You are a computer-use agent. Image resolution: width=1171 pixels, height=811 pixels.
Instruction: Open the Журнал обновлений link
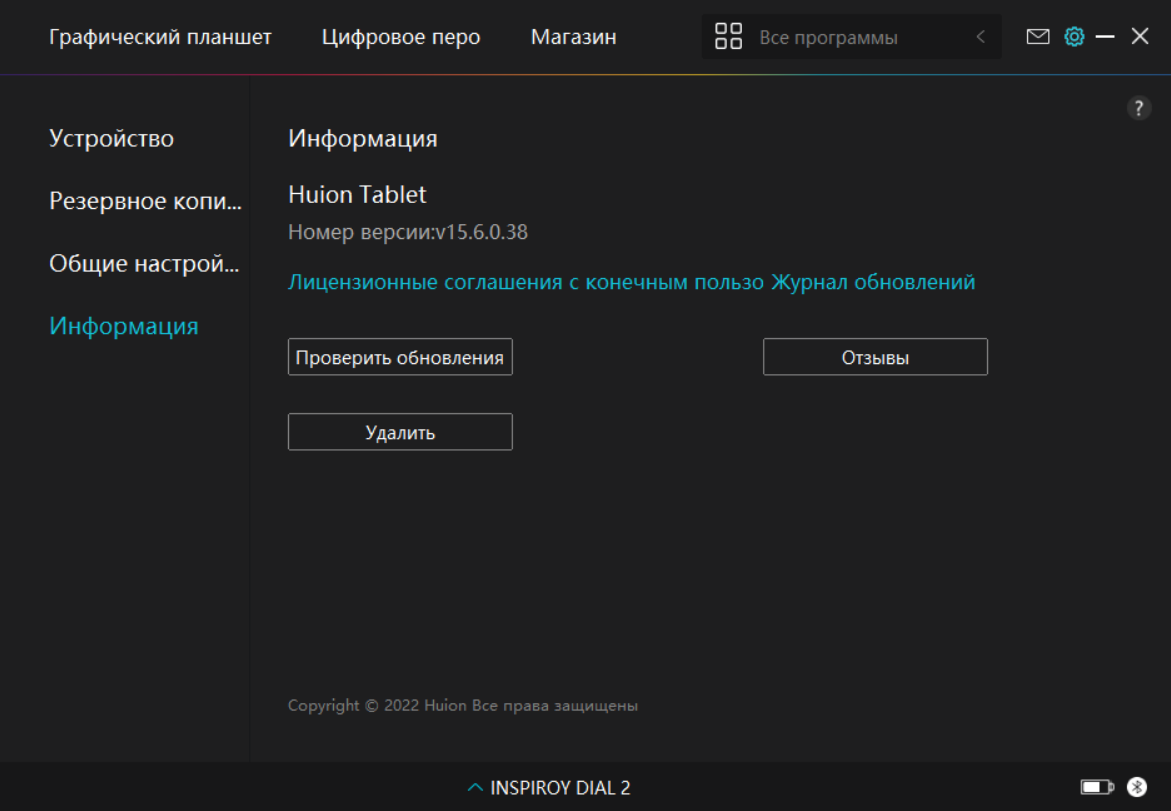pyautogui.click(x=872, y=282)
